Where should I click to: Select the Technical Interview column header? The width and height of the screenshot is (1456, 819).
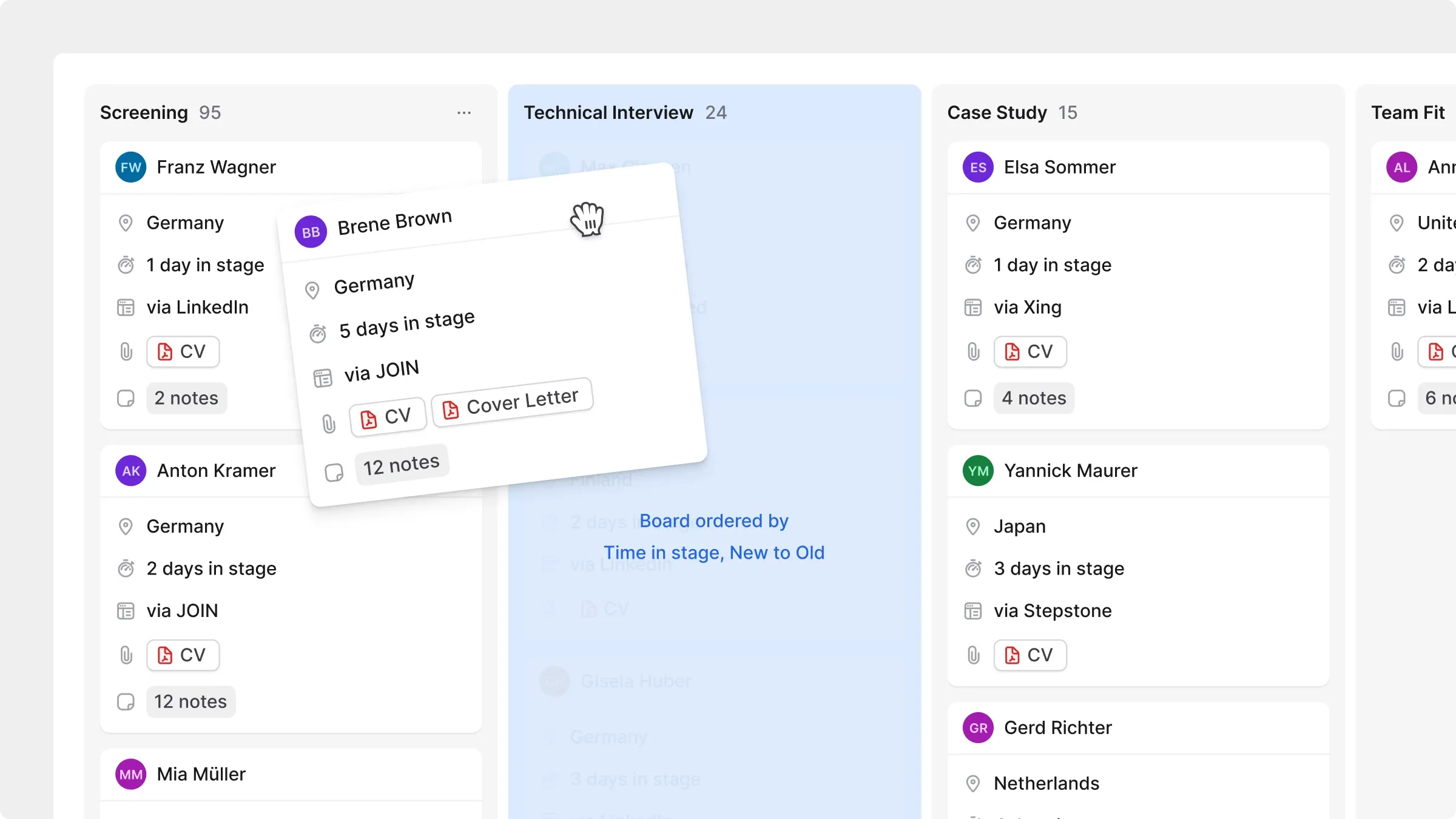(x=608, y=113)
